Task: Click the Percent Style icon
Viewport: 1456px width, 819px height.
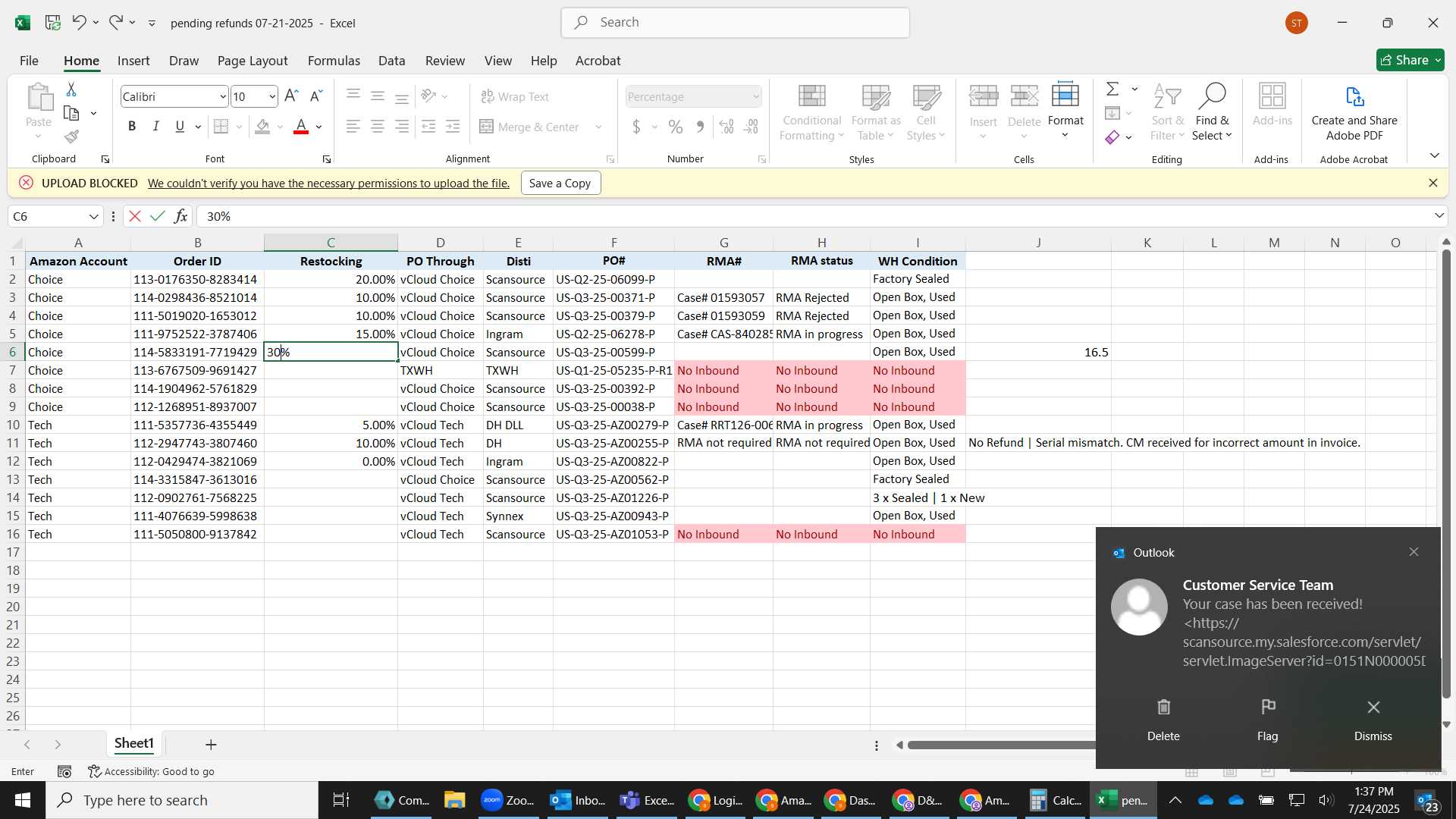Action: point(676,127)
